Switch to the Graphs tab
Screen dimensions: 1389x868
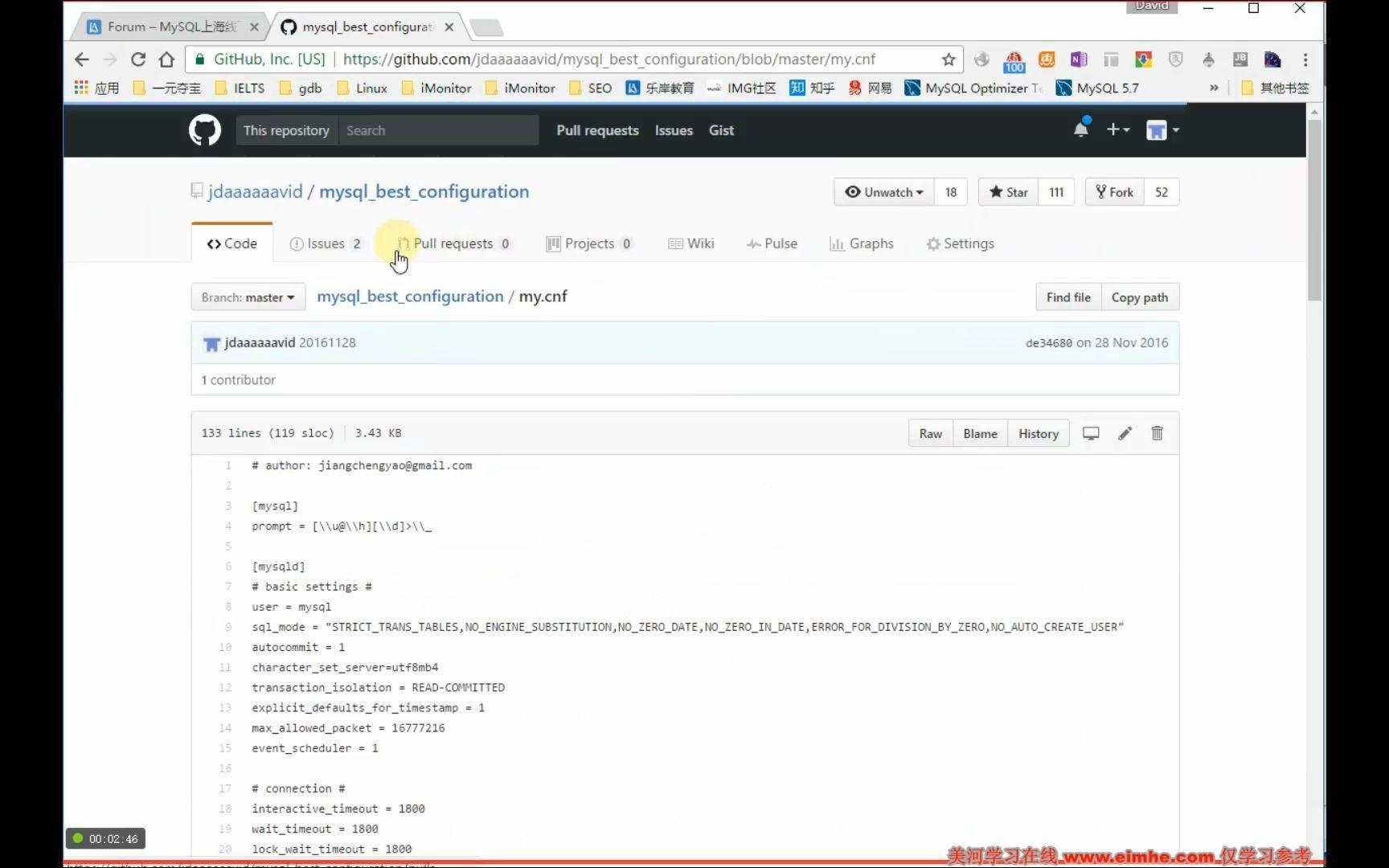click(x=862, y=244)
